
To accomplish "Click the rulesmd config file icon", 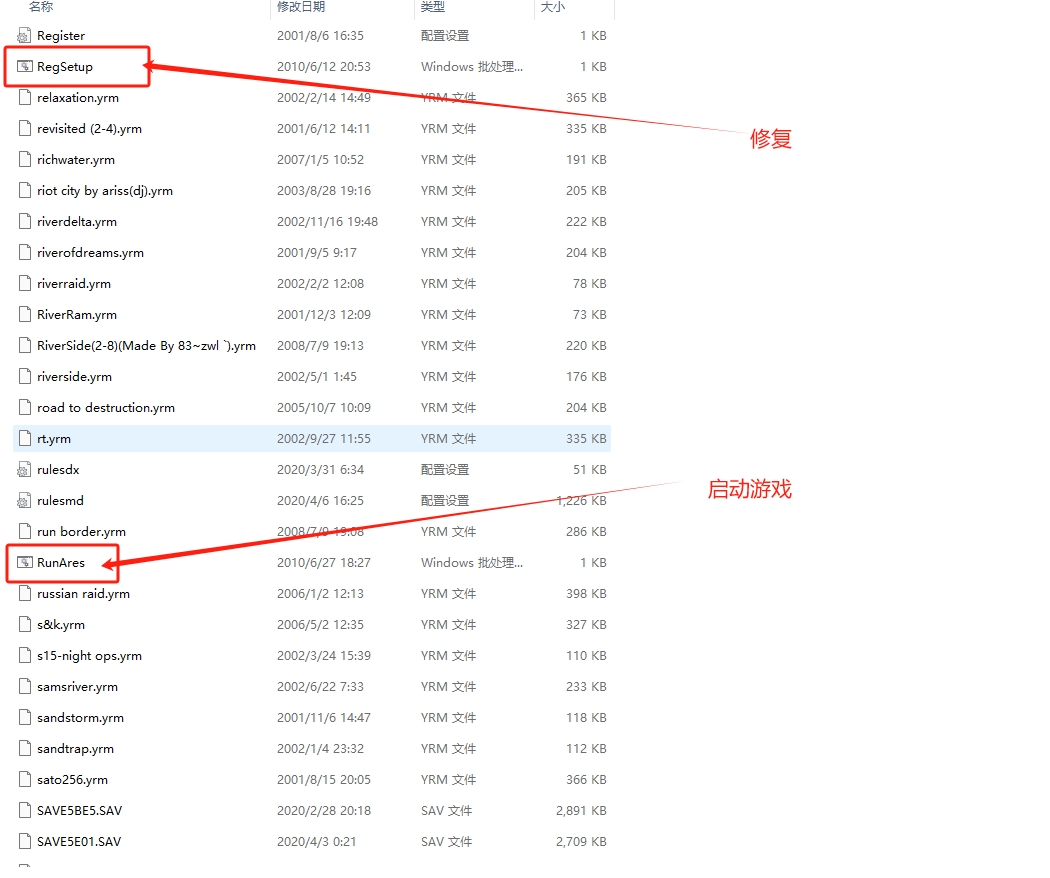I will [x=24, y=501].
